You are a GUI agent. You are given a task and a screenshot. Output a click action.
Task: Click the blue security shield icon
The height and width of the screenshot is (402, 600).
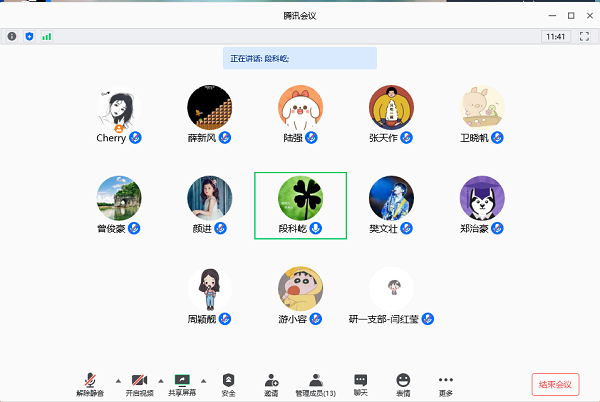tap(29, 36)
